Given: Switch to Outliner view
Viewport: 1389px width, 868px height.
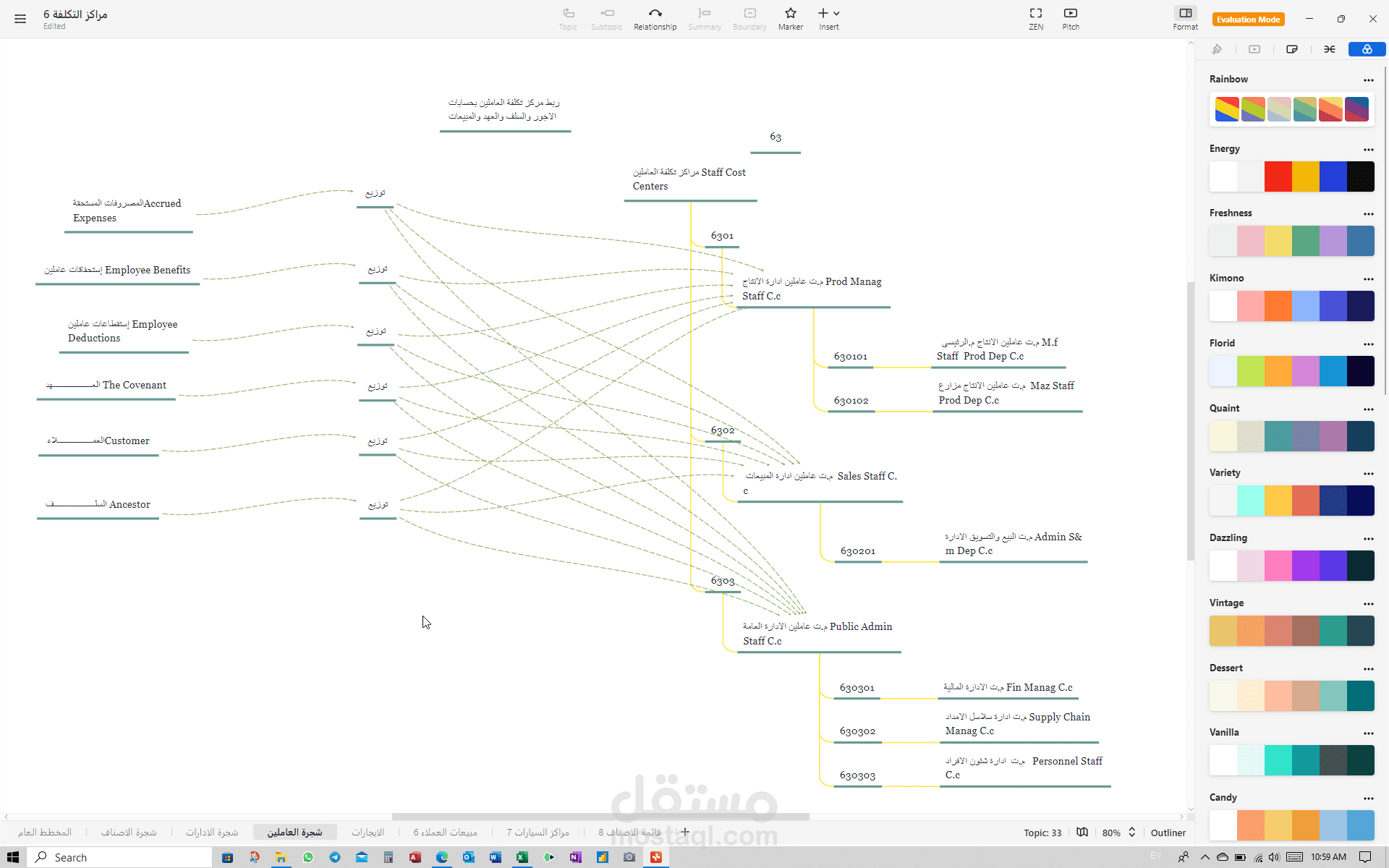Looking at the screenshot, I should 1168,833.
